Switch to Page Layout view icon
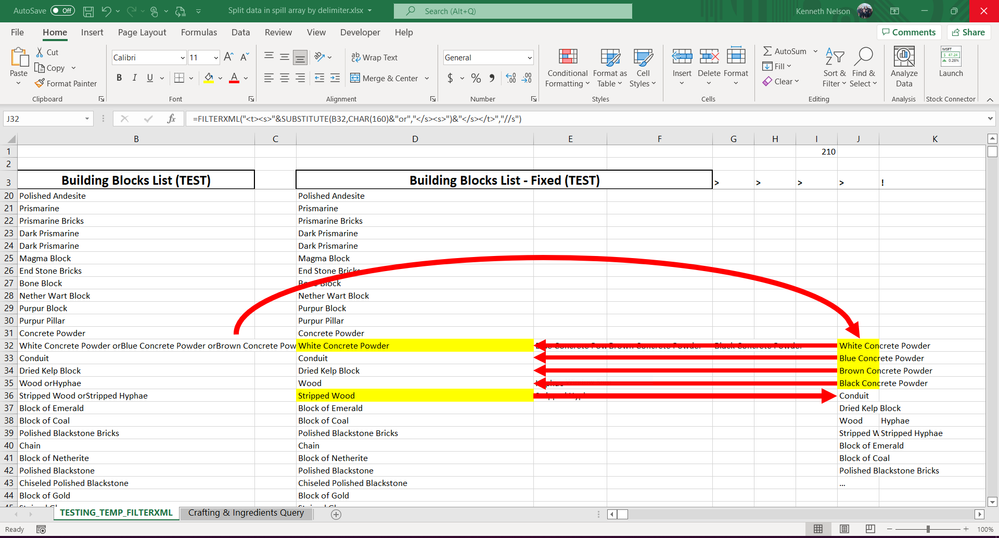The width and height of the screenshot is (999, 538). pyautogui.click(x=844, y=529)
